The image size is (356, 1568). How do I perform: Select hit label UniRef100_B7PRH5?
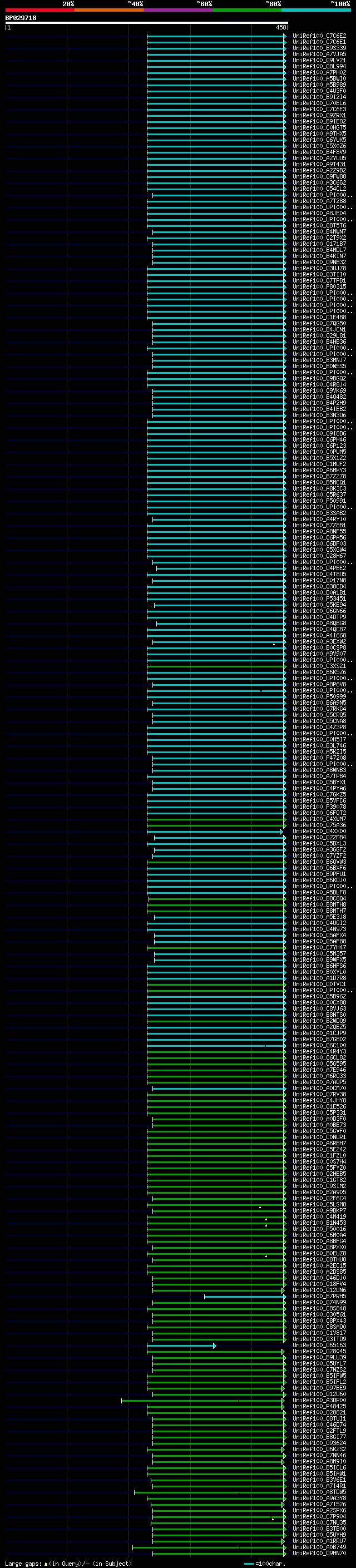tap(319, 1297)
